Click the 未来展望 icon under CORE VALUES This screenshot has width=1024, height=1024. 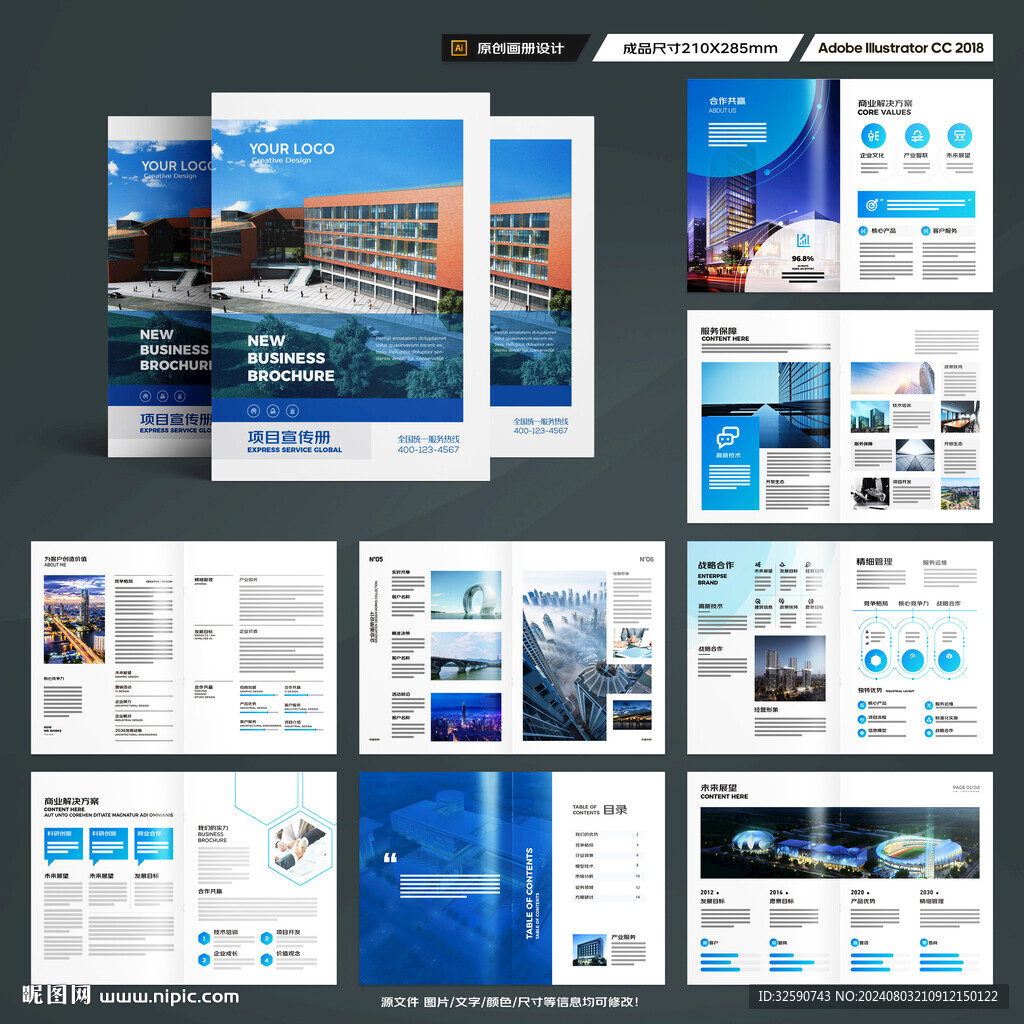pyautogui.click(x=959, y=136)
